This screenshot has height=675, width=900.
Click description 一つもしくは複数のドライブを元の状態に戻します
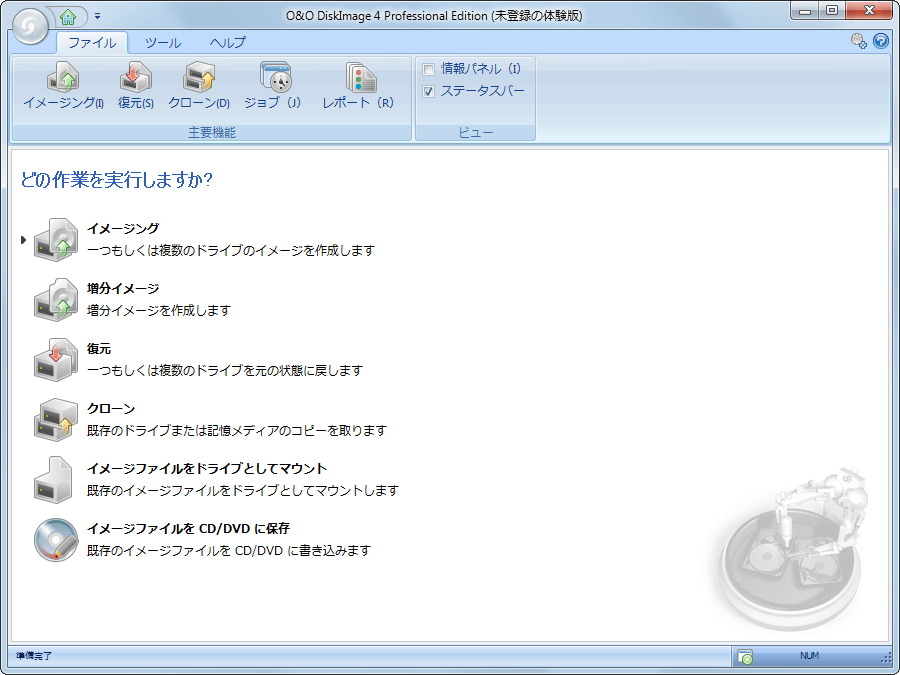pos(225,370)
